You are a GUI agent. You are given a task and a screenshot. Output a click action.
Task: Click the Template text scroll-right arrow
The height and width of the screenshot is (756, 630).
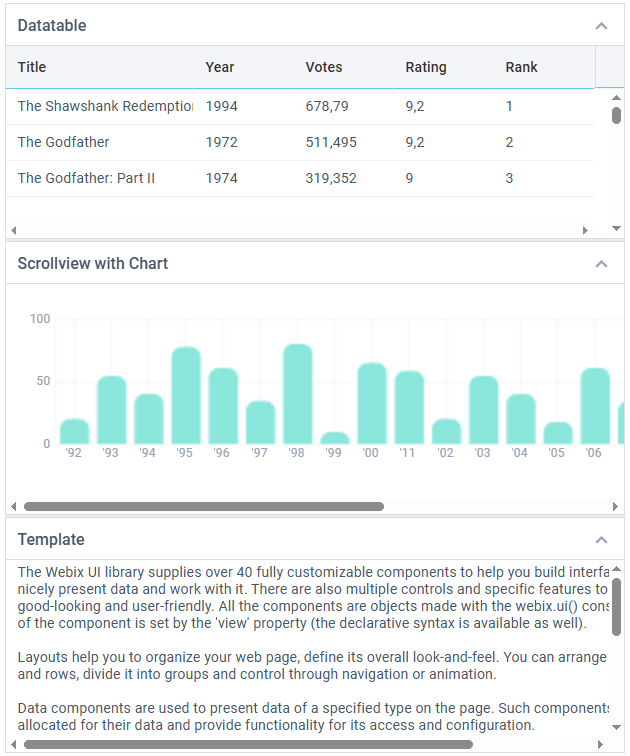pos(600,744)
